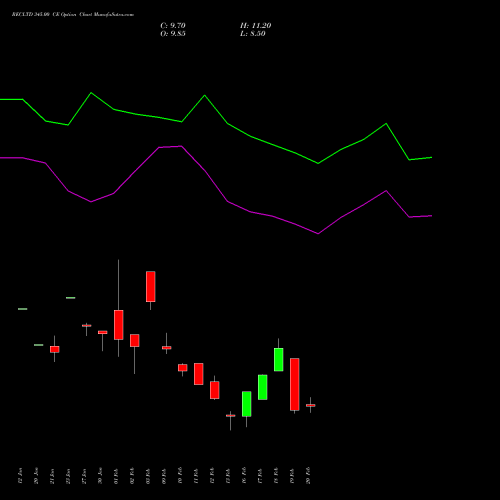
Task: Click the '12 Feb' date label
Action: click(x=212, y=476)
